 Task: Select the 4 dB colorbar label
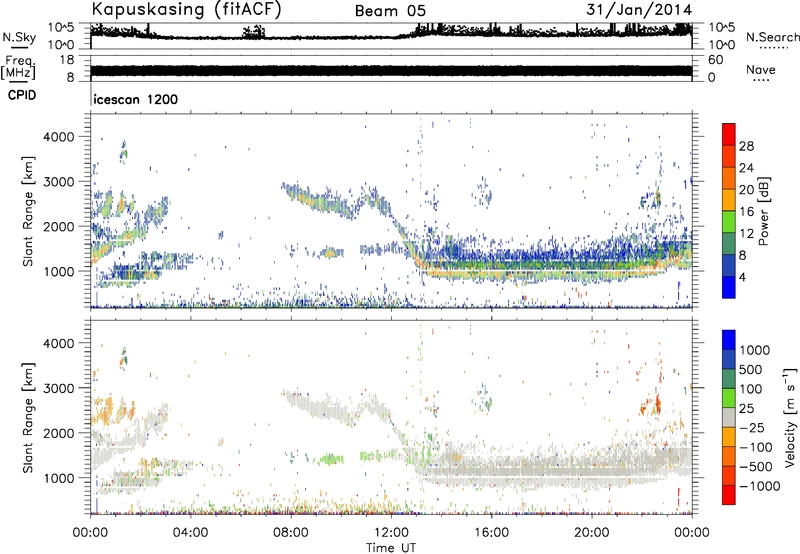click(x=742, y=278)
